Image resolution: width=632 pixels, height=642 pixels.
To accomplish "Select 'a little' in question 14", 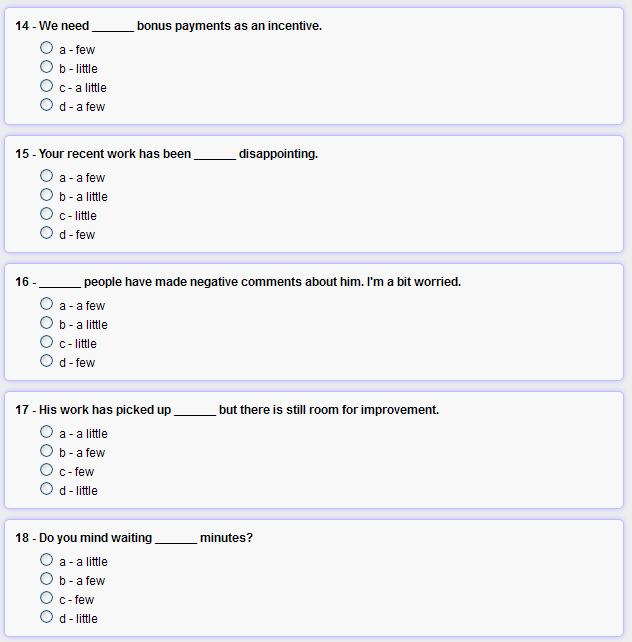I will coord(47,86).
